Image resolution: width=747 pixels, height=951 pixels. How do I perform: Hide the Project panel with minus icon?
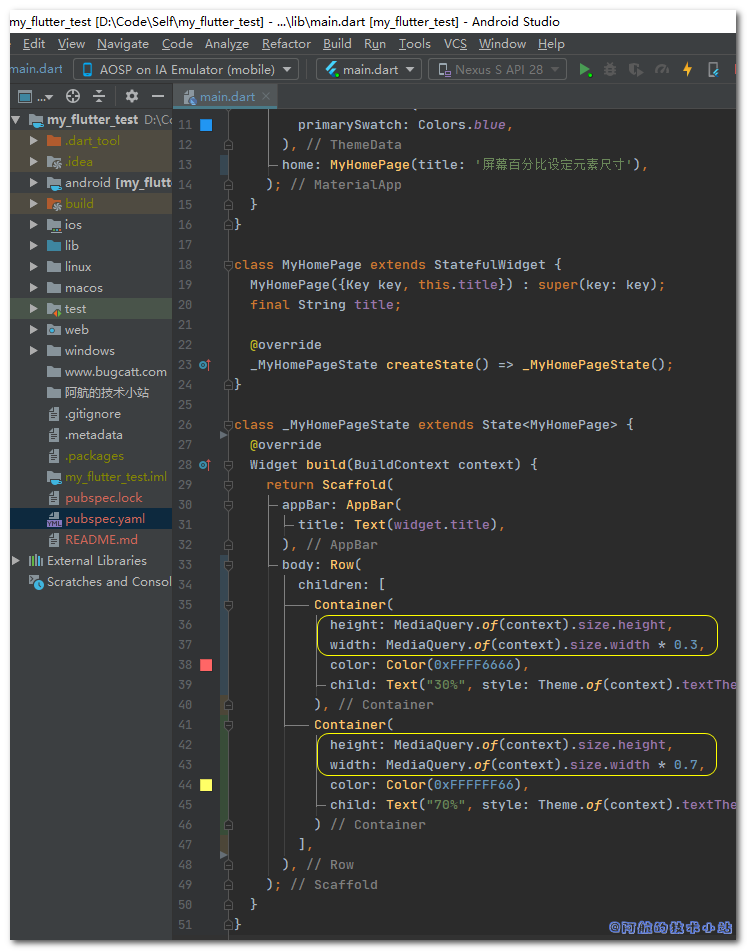click(x=158, y=96)
